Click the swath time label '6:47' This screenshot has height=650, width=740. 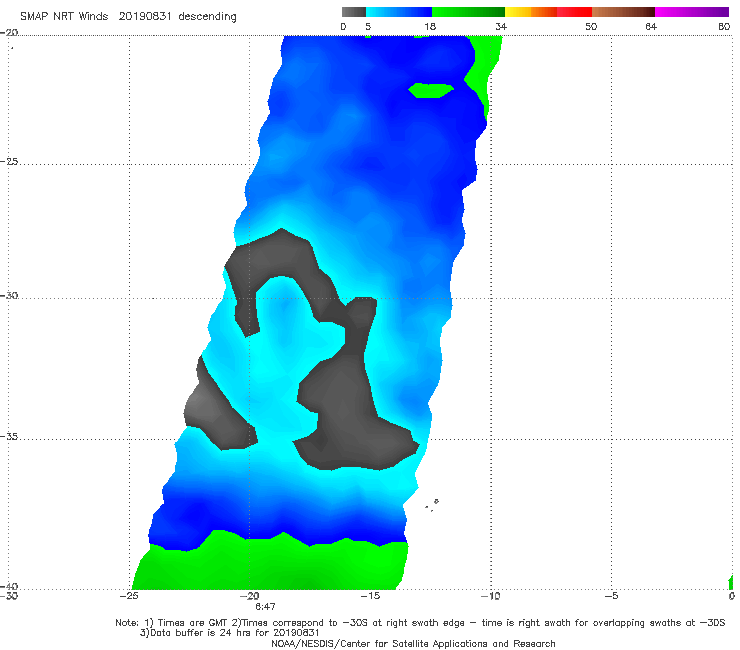(x=265, y=607)
